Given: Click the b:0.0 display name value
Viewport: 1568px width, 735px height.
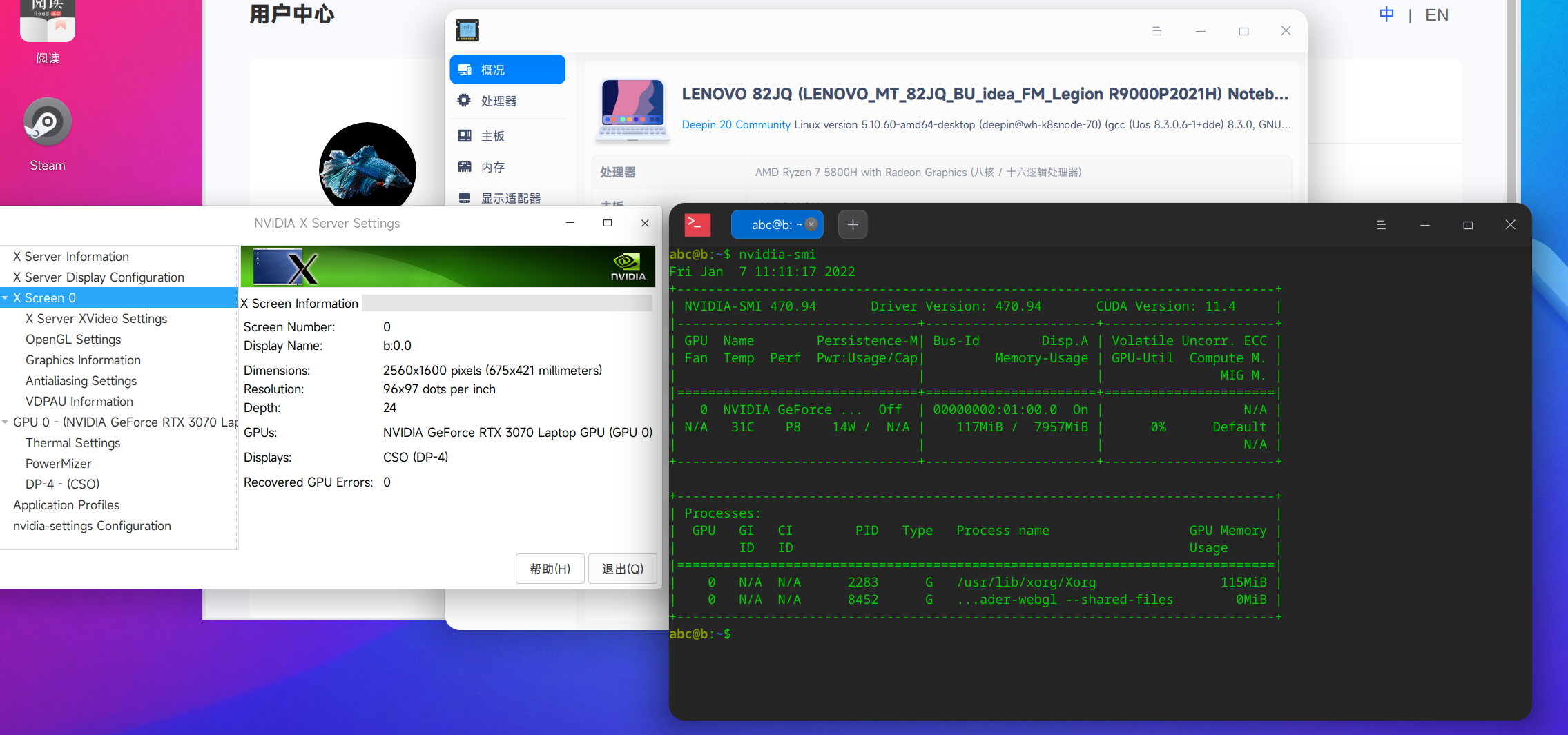Looking at the screenshot, I should (397, 346).
